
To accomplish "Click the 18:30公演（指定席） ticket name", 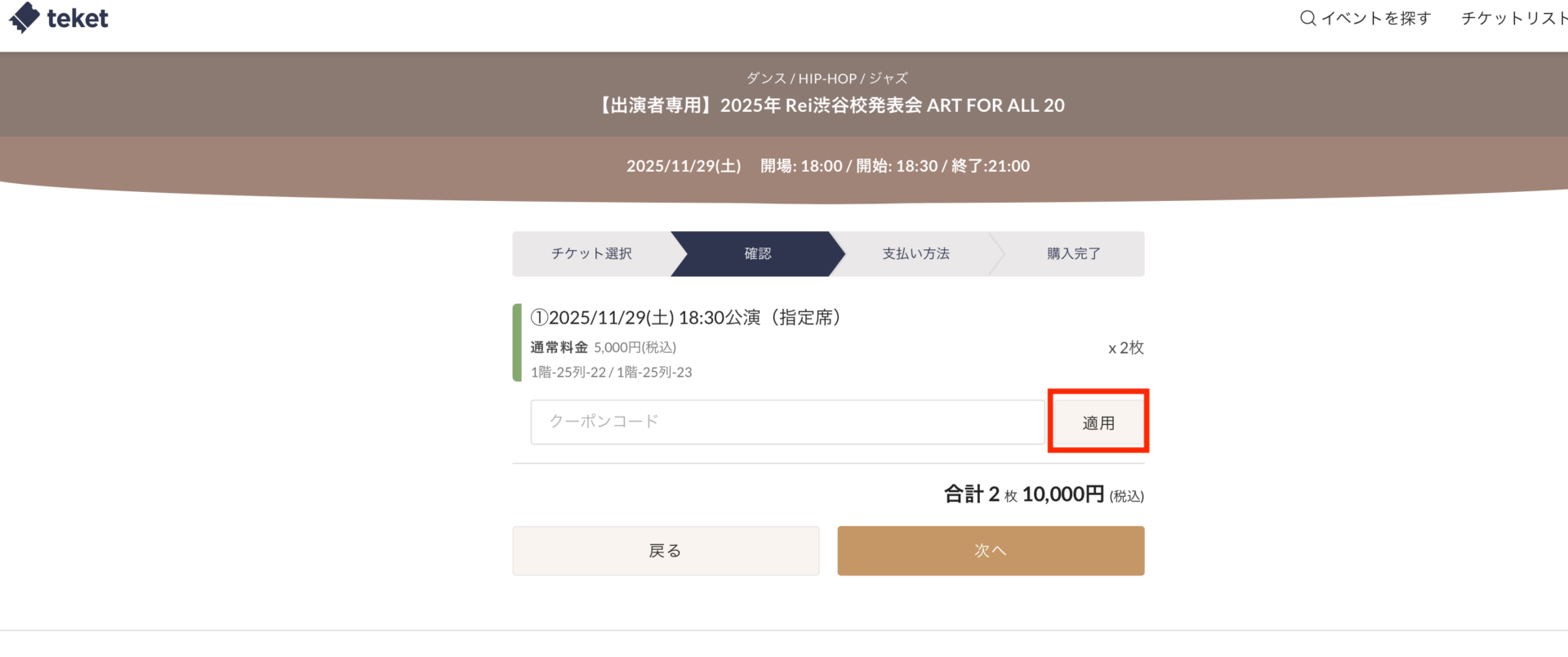I will pyautogui.click(x=685, y=317).
